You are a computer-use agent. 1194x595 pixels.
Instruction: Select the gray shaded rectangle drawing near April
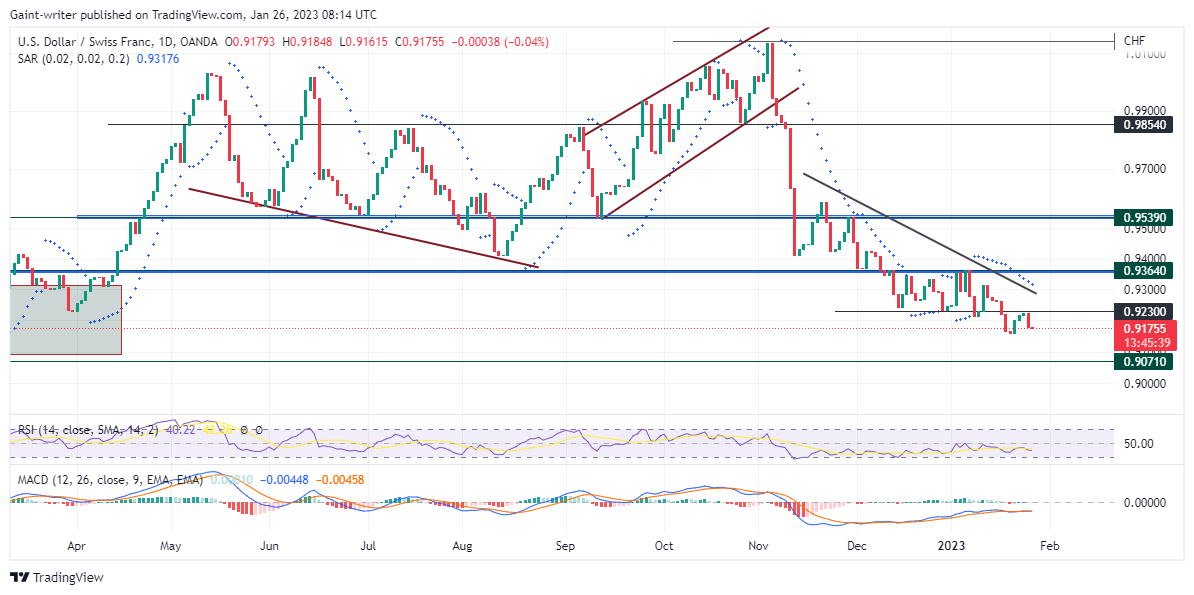pyautogui.click(x=65, y=320)
